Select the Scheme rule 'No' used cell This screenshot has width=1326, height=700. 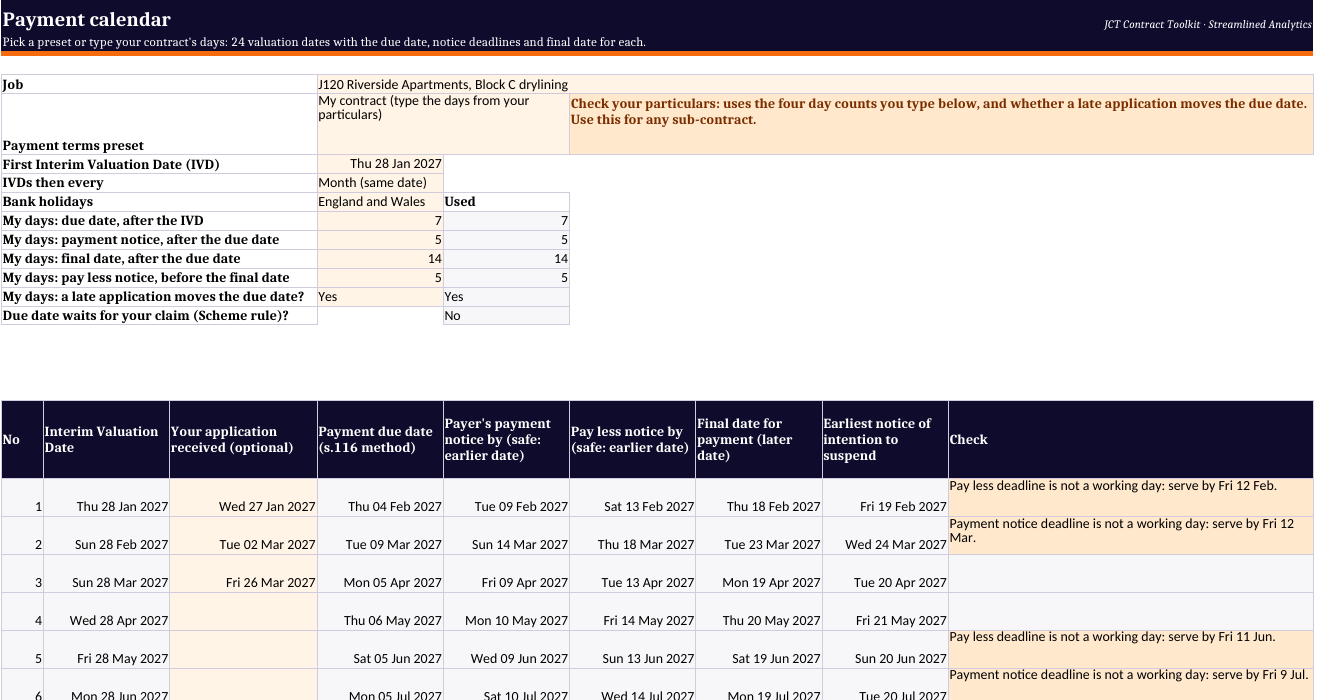click(x=506, y=316)
